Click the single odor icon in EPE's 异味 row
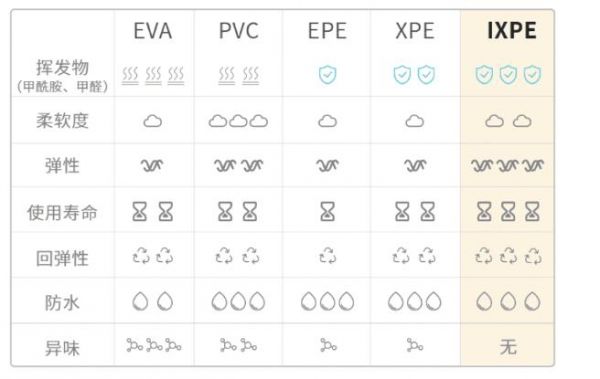The image size is (600, 379). (x=328, y=345)
